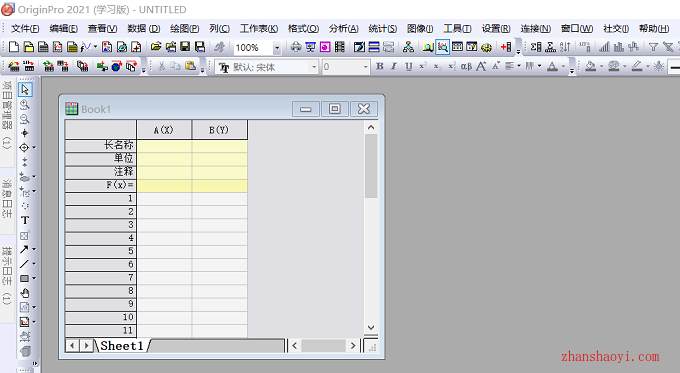Click column header B(Y)

click(x=219, y=130)
